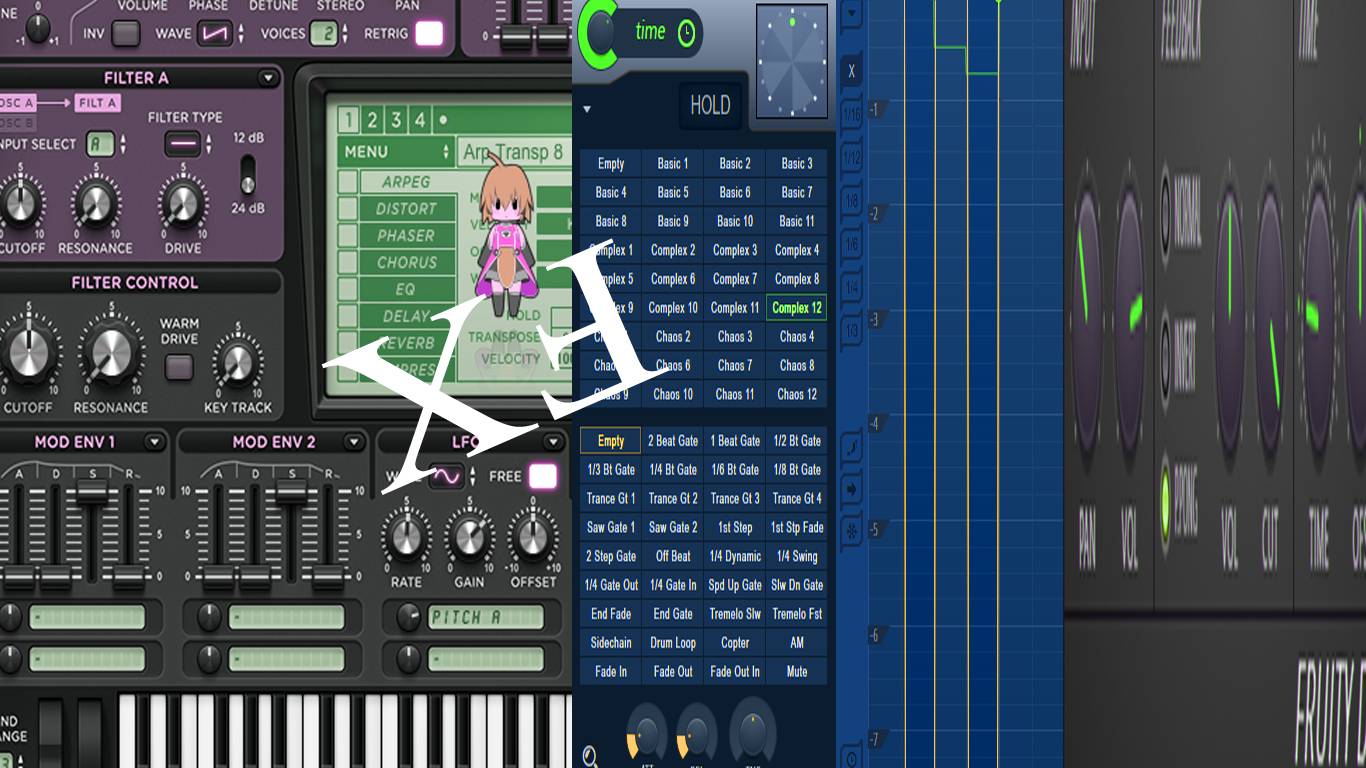Select the Basic 5 pattern preset

[x=673, y=192]
